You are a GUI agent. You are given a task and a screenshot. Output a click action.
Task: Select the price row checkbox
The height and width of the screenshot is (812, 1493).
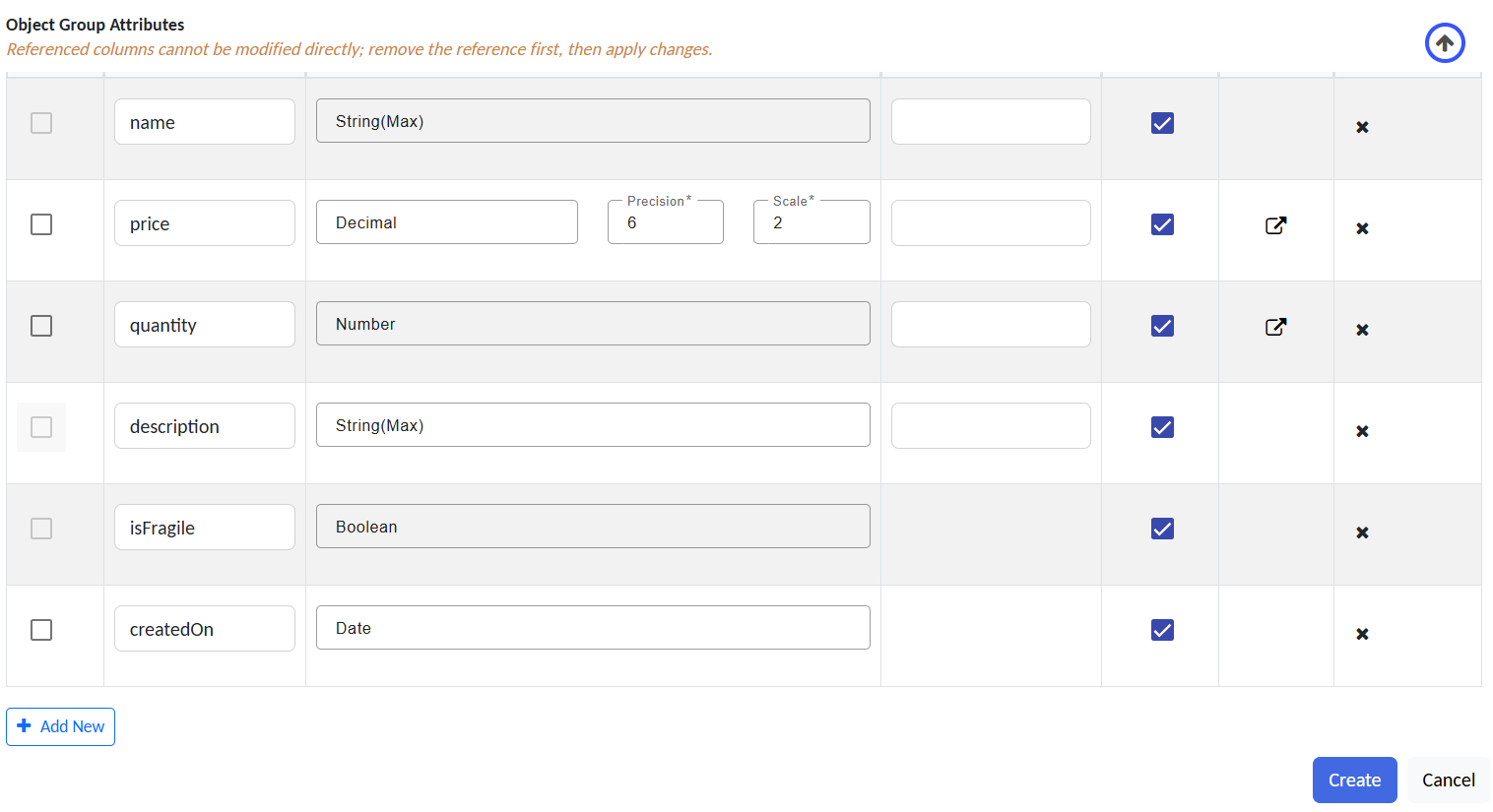tap(41, 224)
